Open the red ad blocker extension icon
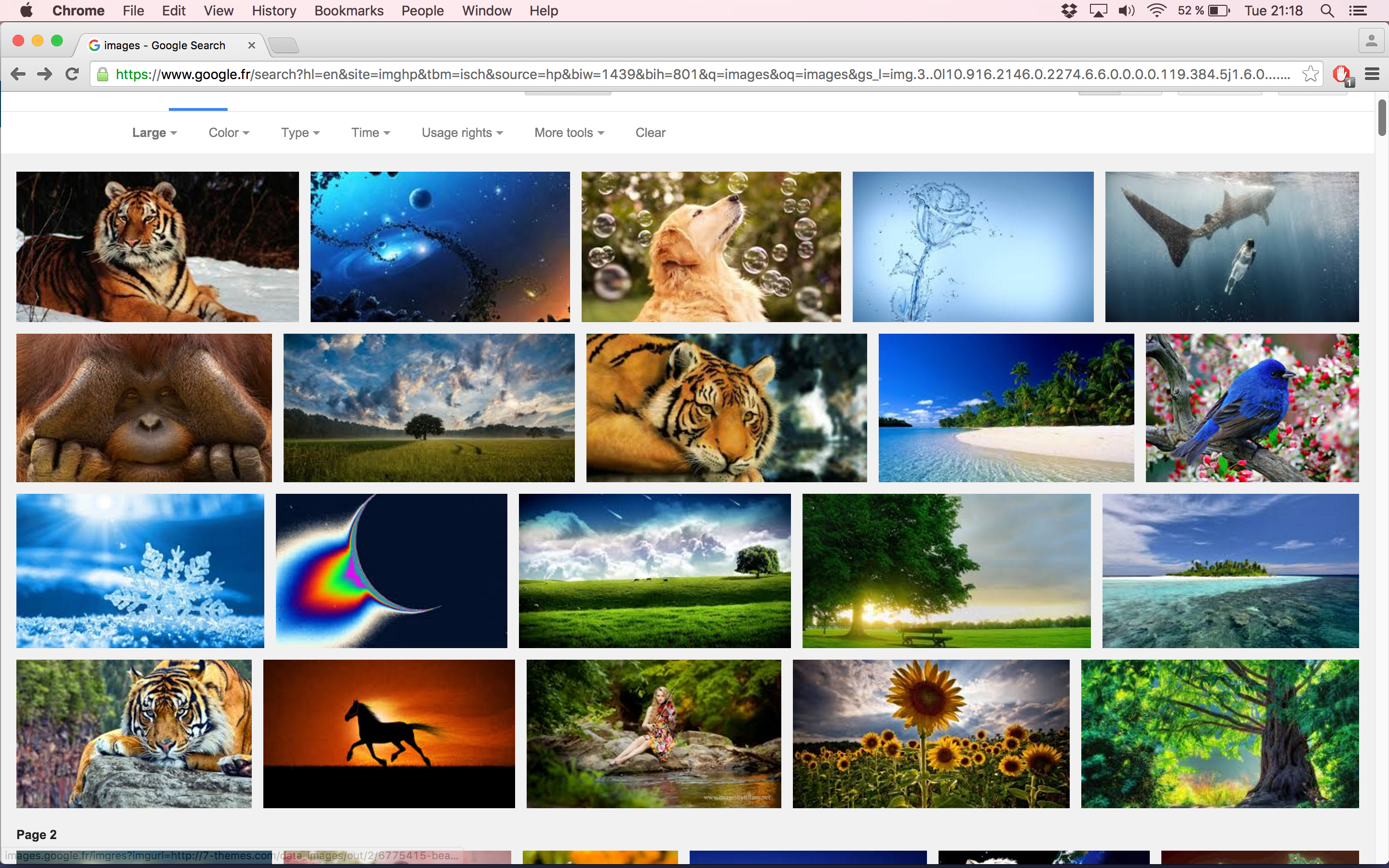The image size is (1389, 868). point(1341,75)
